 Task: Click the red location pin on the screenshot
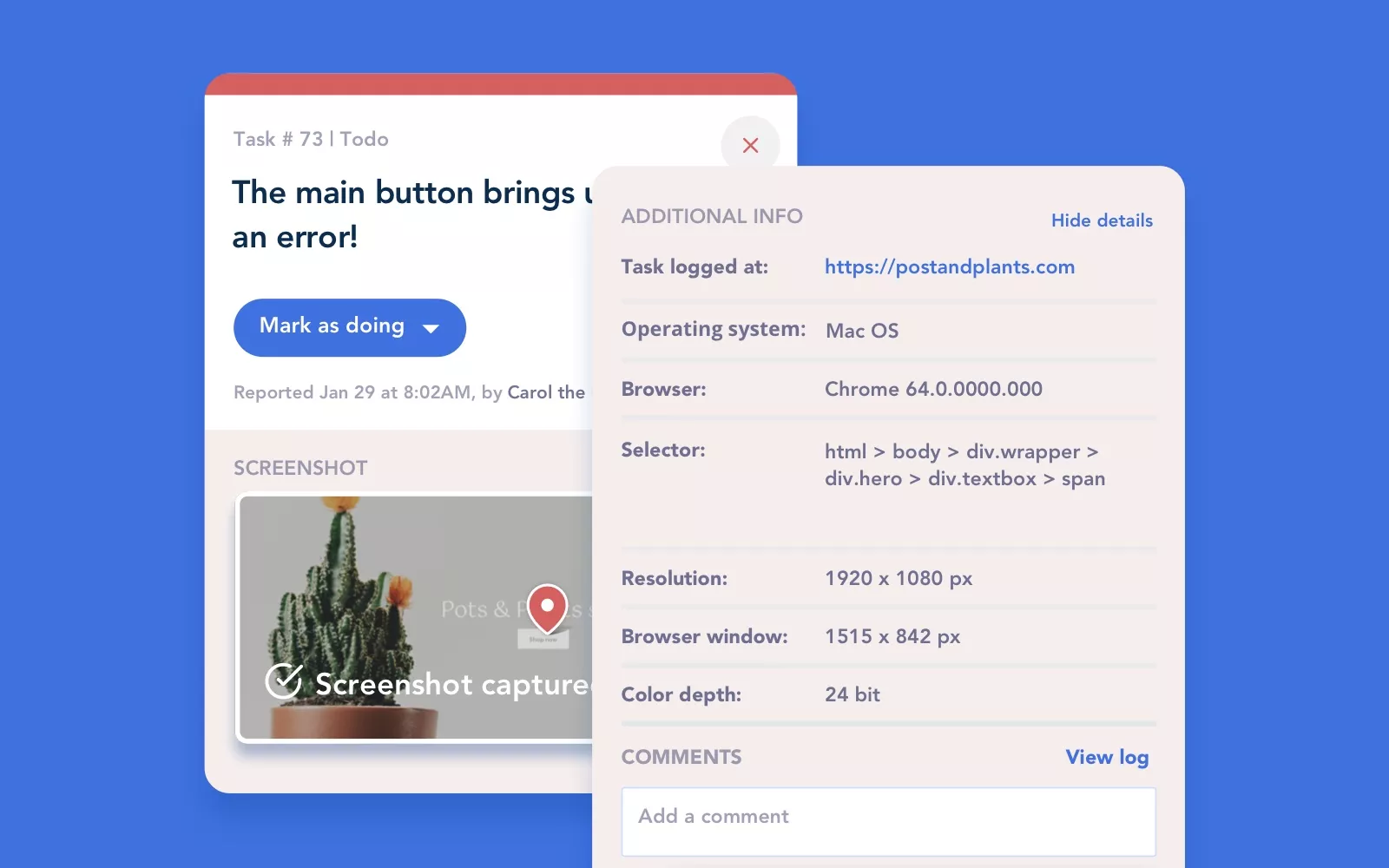[x=547, y=607]
